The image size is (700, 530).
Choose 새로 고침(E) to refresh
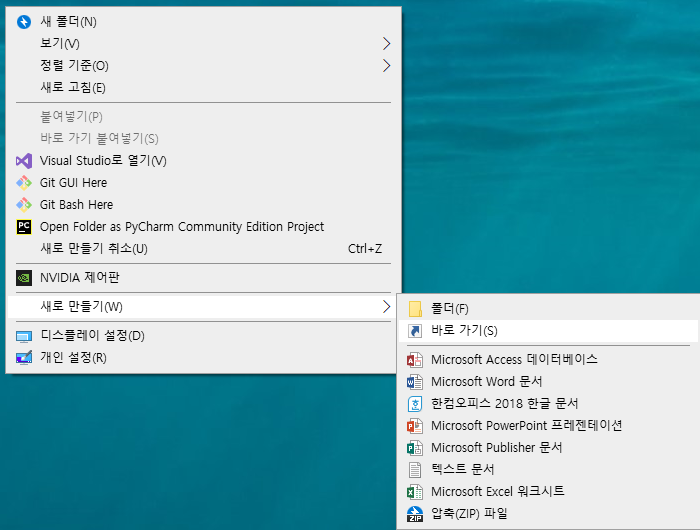(204, 88)
